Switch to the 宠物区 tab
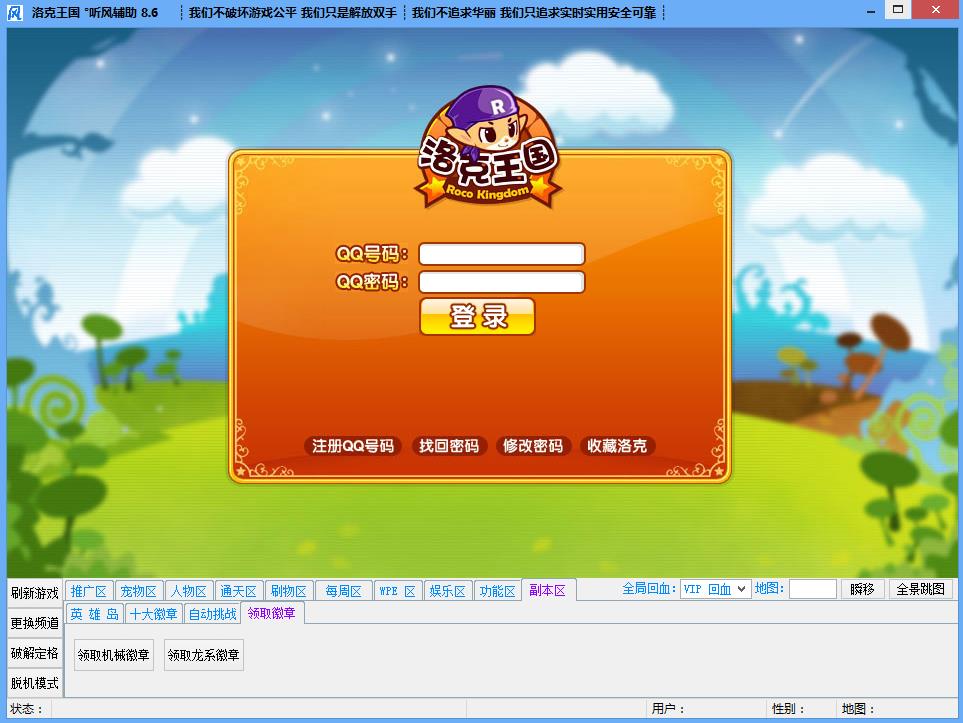 pyautogui.click(x=138, y=591)
